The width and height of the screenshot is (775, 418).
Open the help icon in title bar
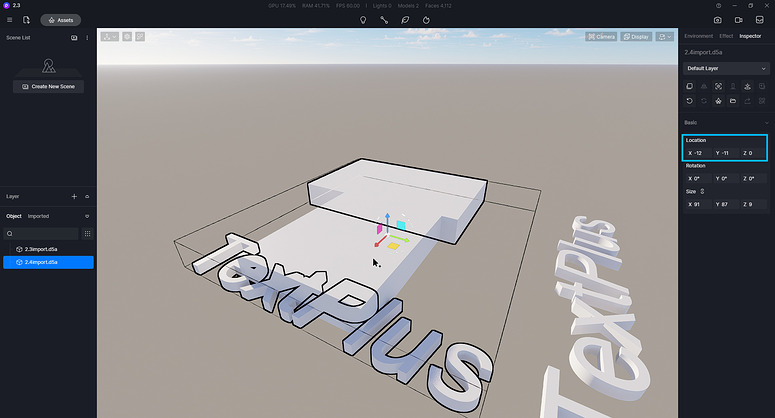coord(718,6)
